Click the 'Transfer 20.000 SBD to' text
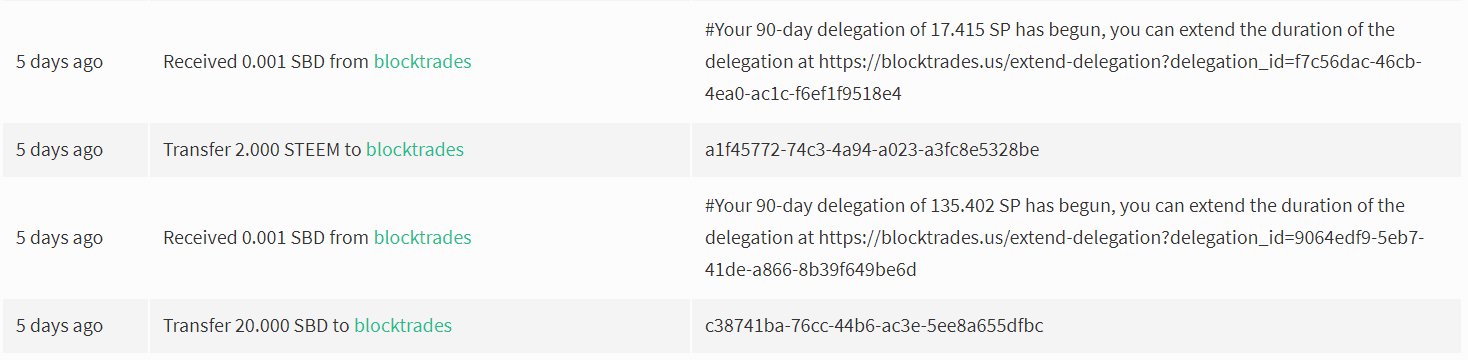The width and height of the screenshot is (1468, 360). (x=256, y=326)
